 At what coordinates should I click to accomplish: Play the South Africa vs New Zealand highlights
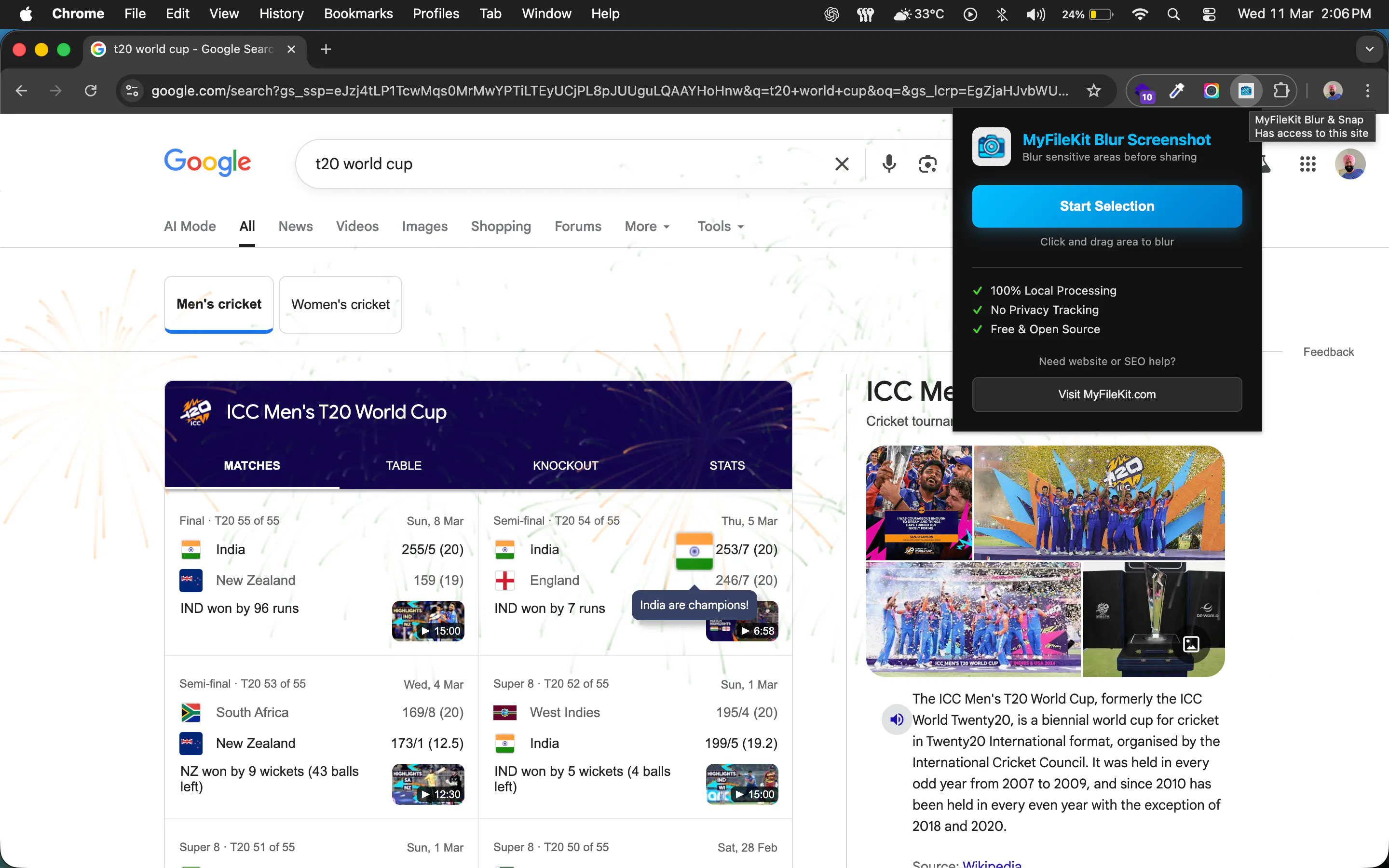coord(428,784)
